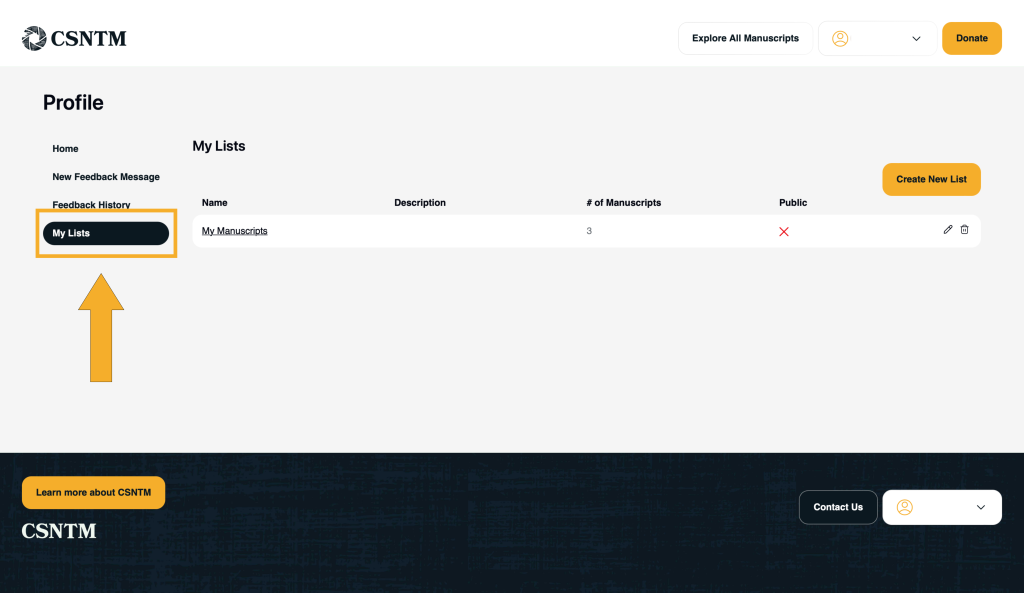Select the My Lists sidebar item
1024x593 pixels.
click(x=105, y=233)
